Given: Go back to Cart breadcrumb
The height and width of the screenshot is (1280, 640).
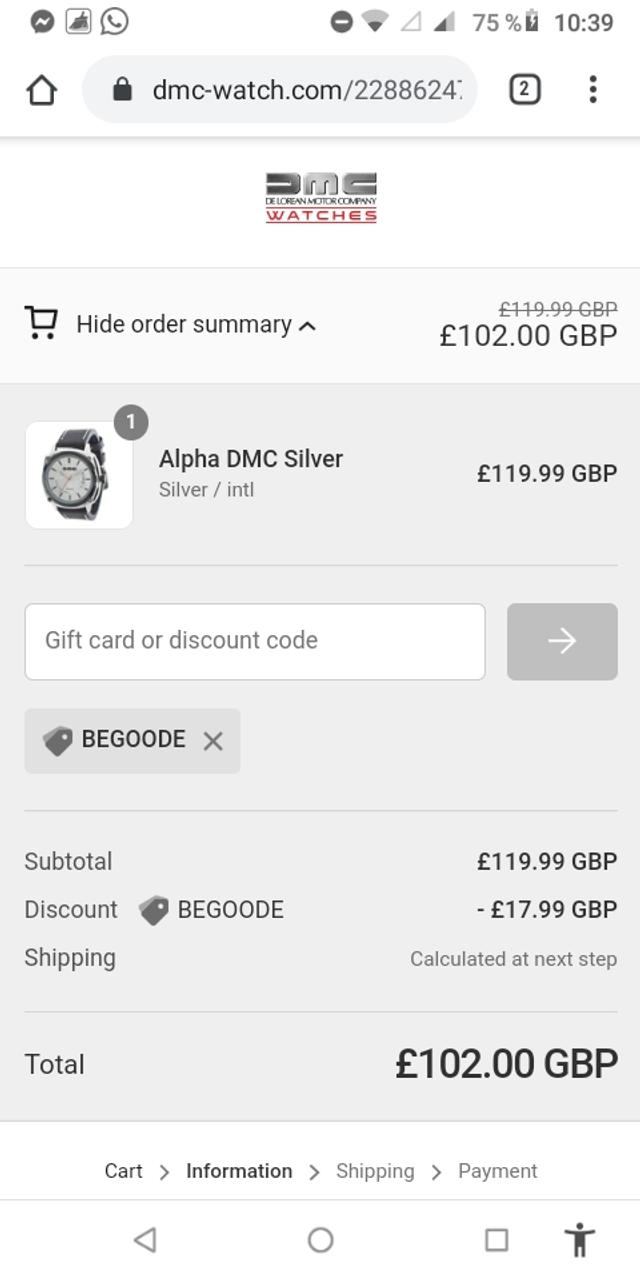Looking at the screenshot, I should click(x=124, y=1171).
